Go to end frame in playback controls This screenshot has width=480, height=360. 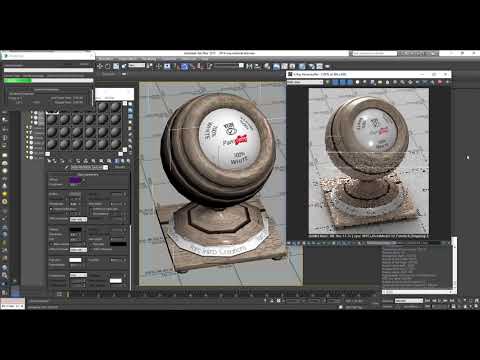click(452, 301)
